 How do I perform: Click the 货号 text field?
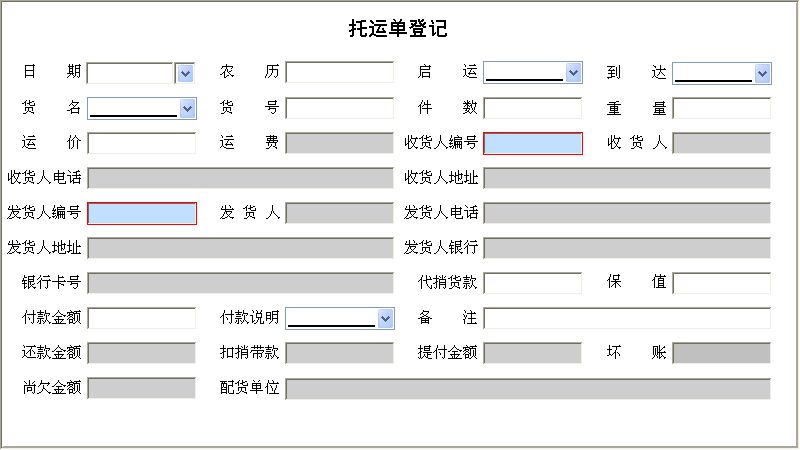click(340, 108)
